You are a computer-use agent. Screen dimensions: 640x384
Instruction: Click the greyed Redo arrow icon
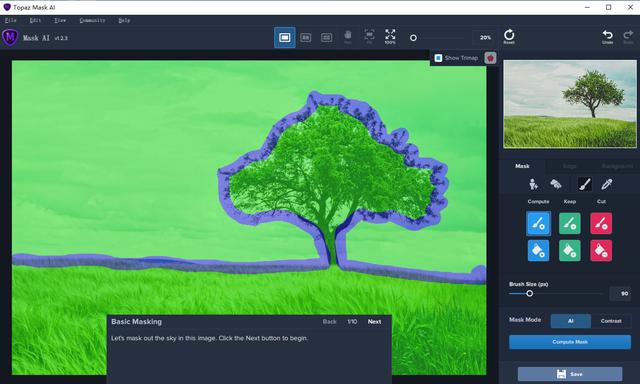628,36
